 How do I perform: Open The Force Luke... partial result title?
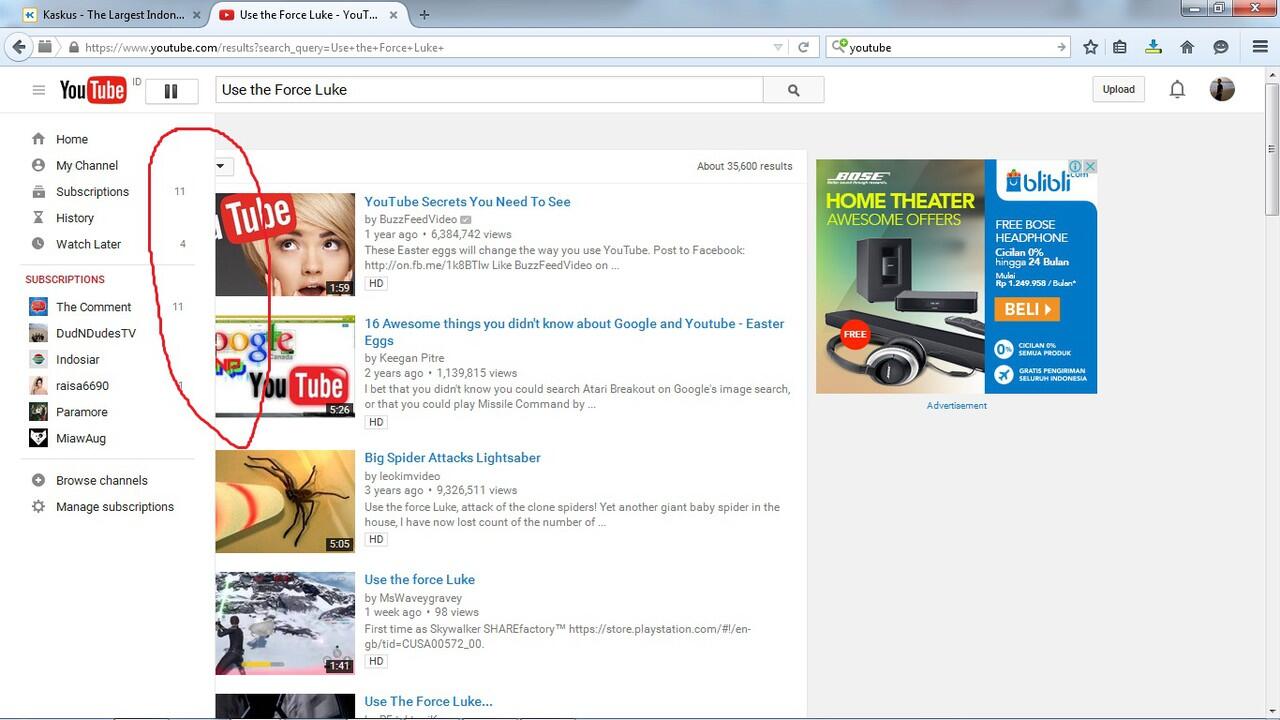click(x=428, y=701)
